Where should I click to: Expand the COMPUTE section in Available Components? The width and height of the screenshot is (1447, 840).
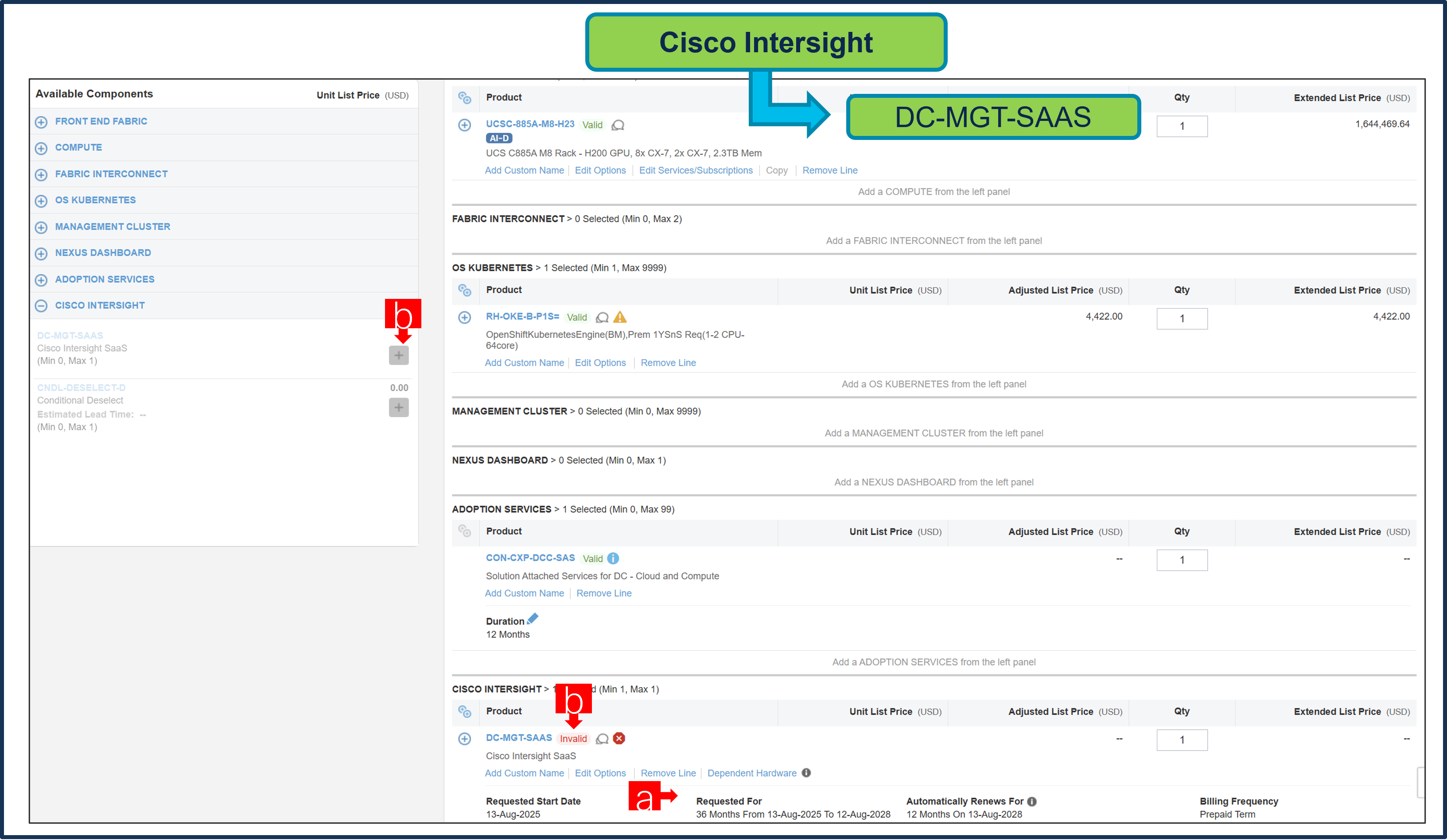pyautogui.click(x=41, y=148)
